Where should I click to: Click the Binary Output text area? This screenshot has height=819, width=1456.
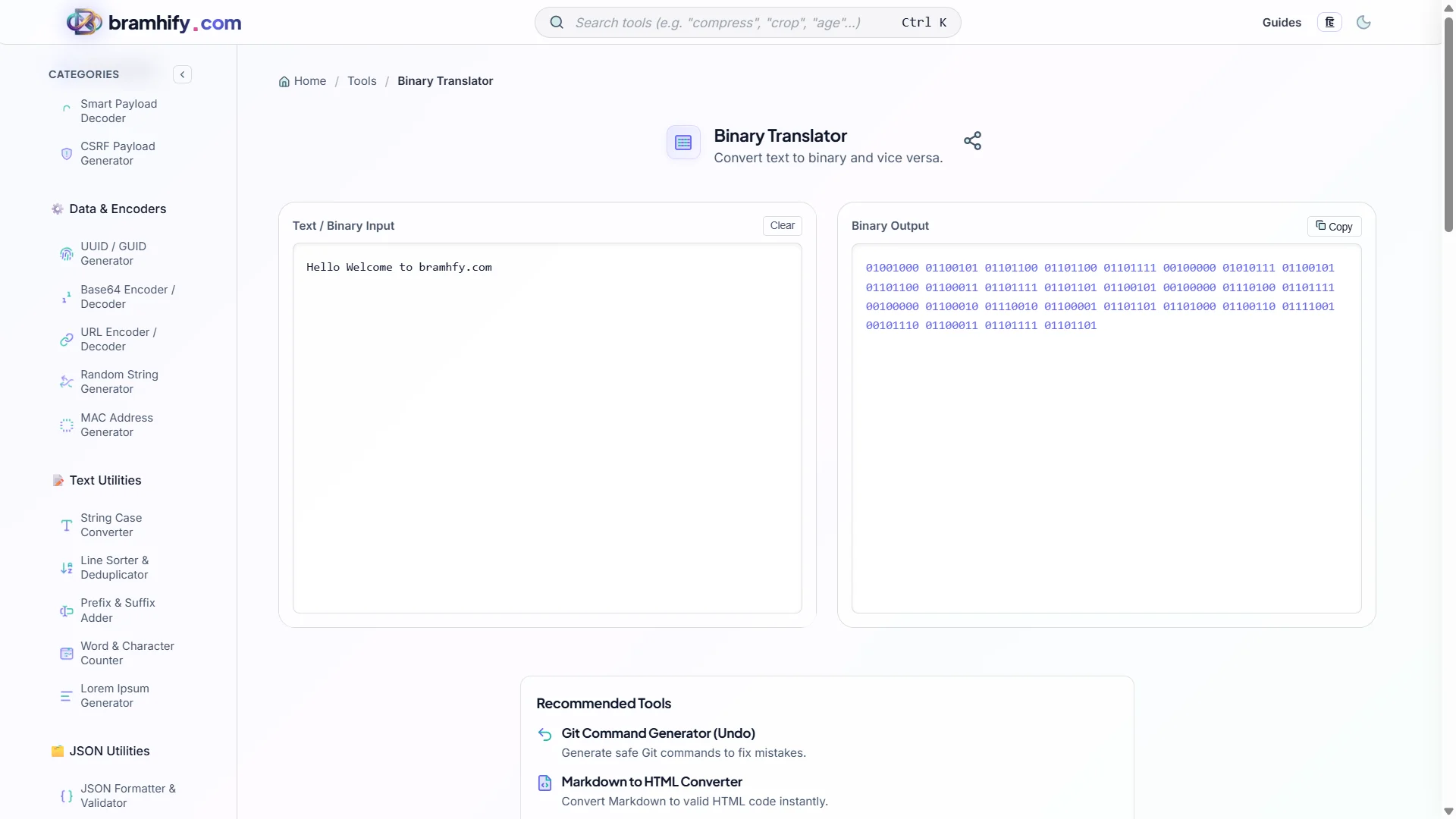pyautogui.click(x=1106, y=428)
